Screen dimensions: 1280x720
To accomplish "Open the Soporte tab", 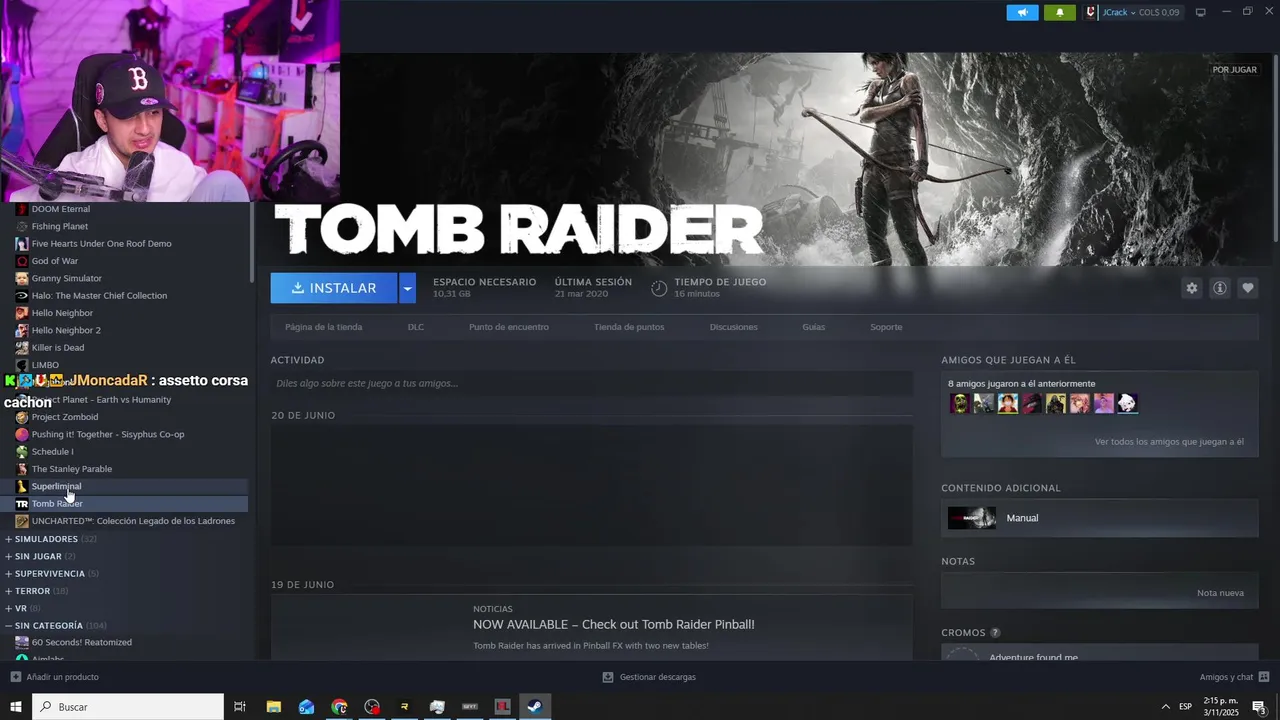I will click(886, 327).
